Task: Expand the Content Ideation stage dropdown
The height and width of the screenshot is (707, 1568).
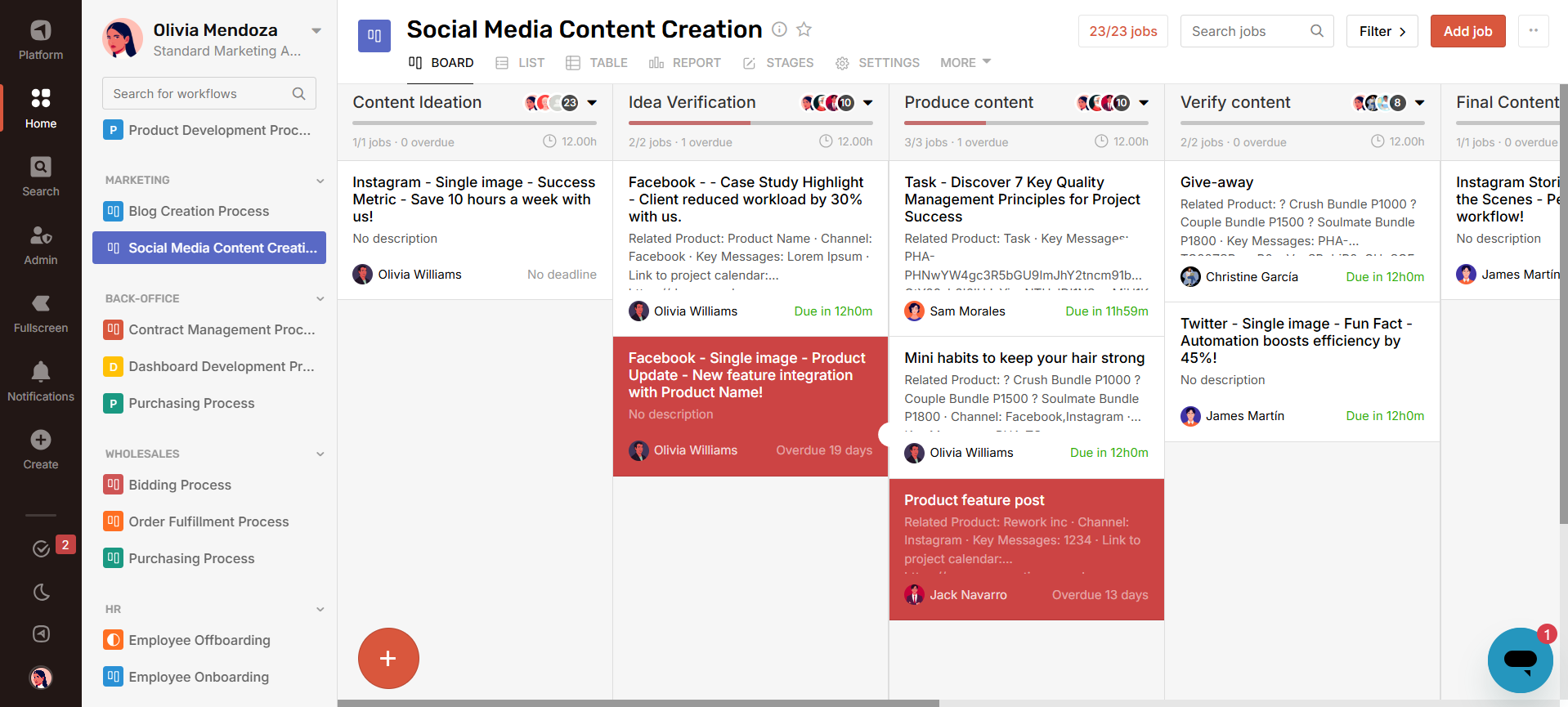Action: pos(592,103)
